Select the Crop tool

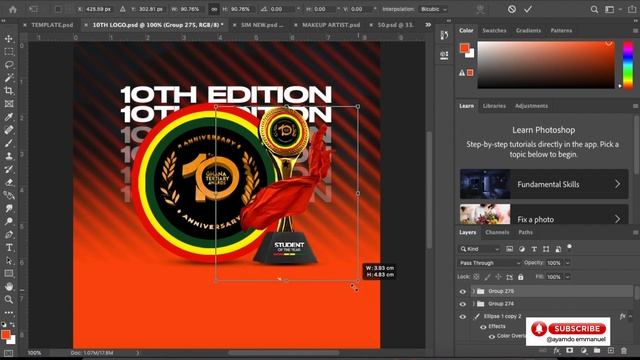coord(9,91)
